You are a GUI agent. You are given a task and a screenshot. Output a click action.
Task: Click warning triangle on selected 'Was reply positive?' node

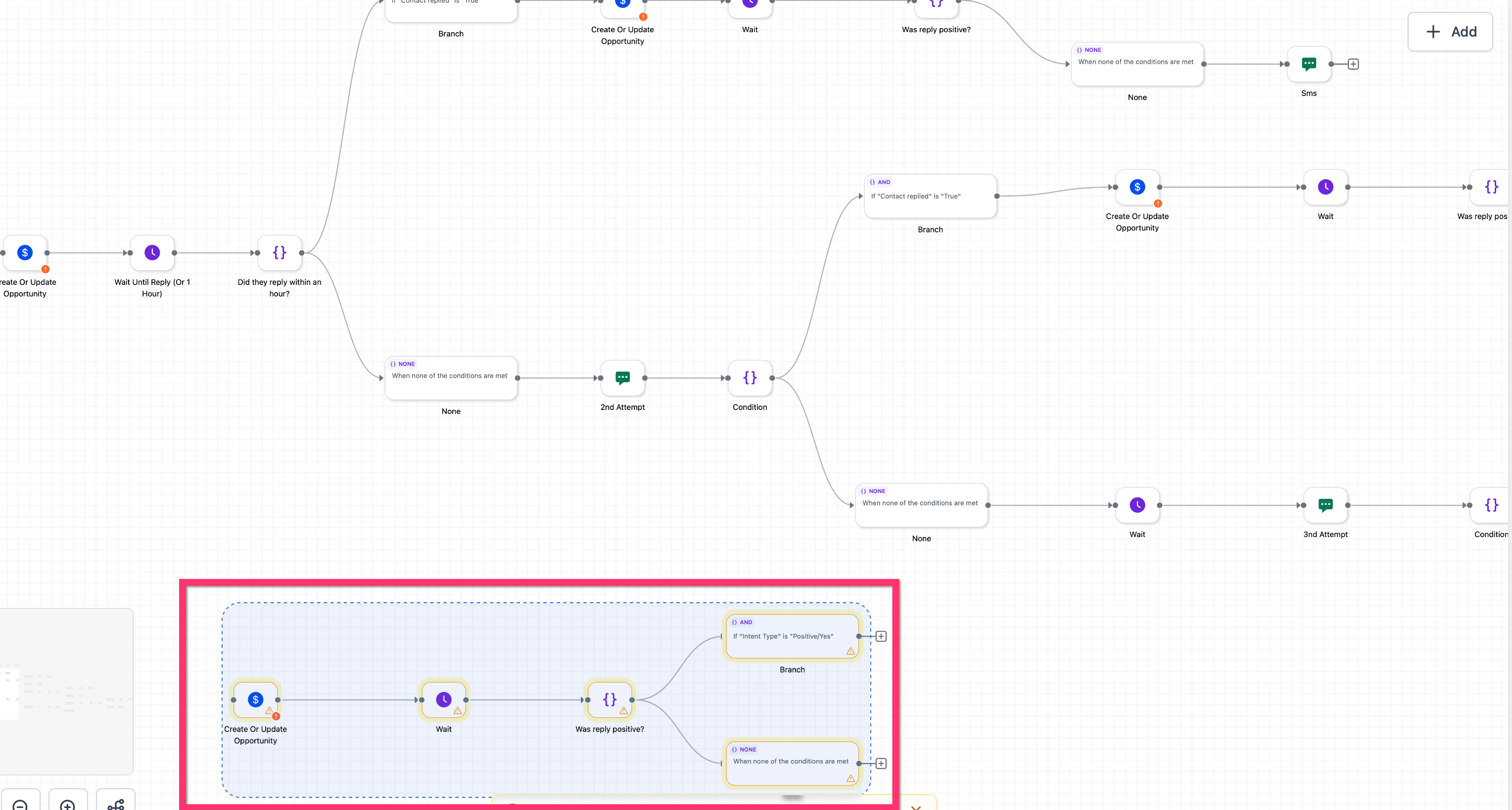[x=623, y=711]
